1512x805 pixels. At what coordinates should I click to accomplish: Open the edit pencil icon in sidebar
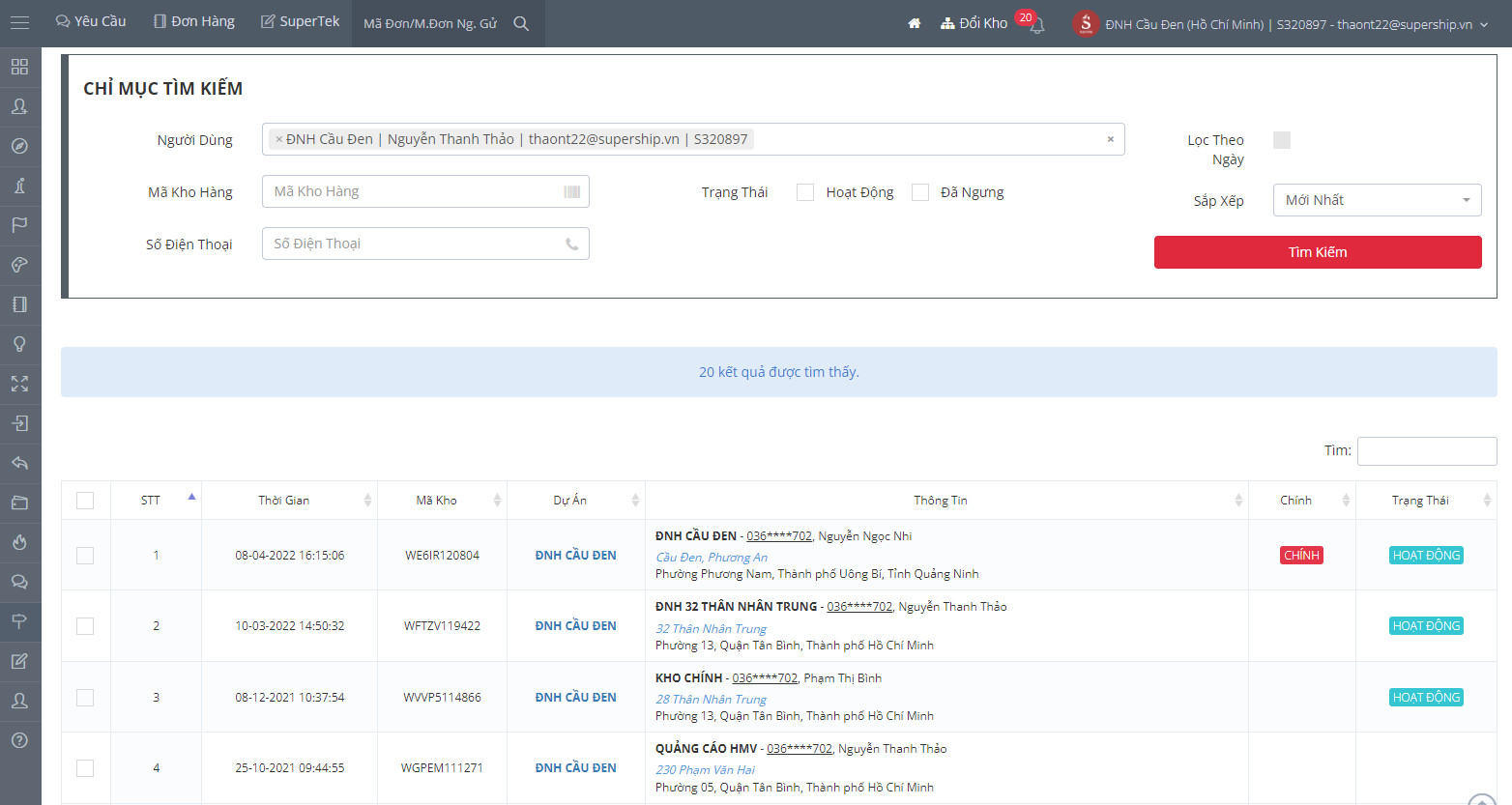19,661
